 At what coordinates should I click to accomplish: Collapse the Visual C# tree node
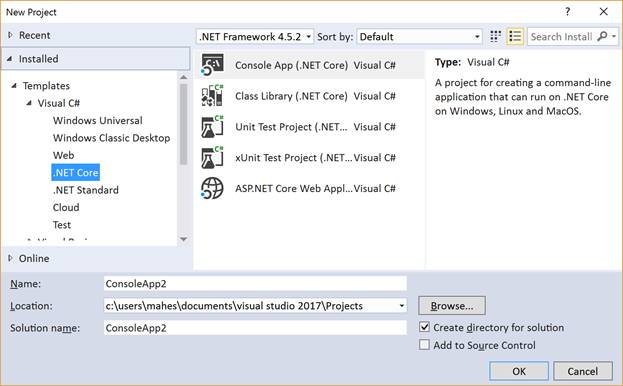pos(29,103)
